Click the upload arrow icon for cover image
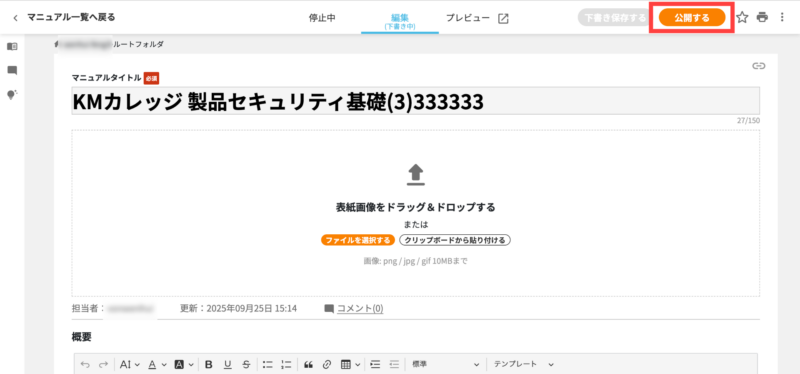Screen dimensions: 800x374 (416, 175)
